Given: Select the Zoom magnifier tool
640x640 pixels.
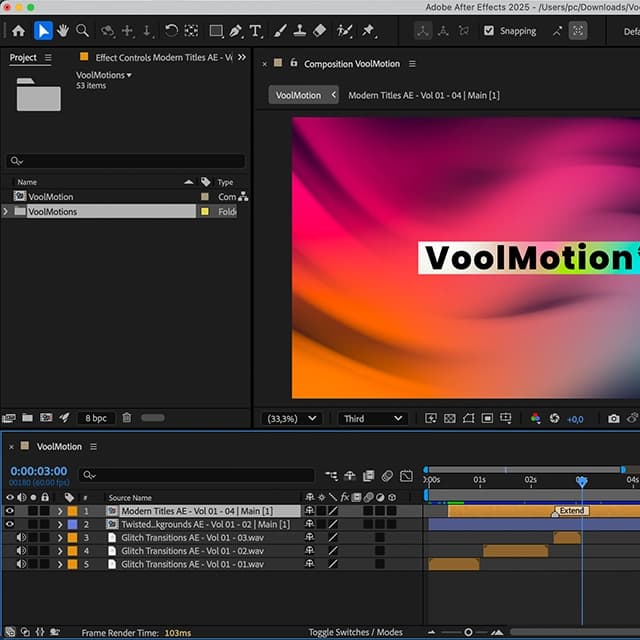Looking at the screenshot, I should (x=83, y=31).
